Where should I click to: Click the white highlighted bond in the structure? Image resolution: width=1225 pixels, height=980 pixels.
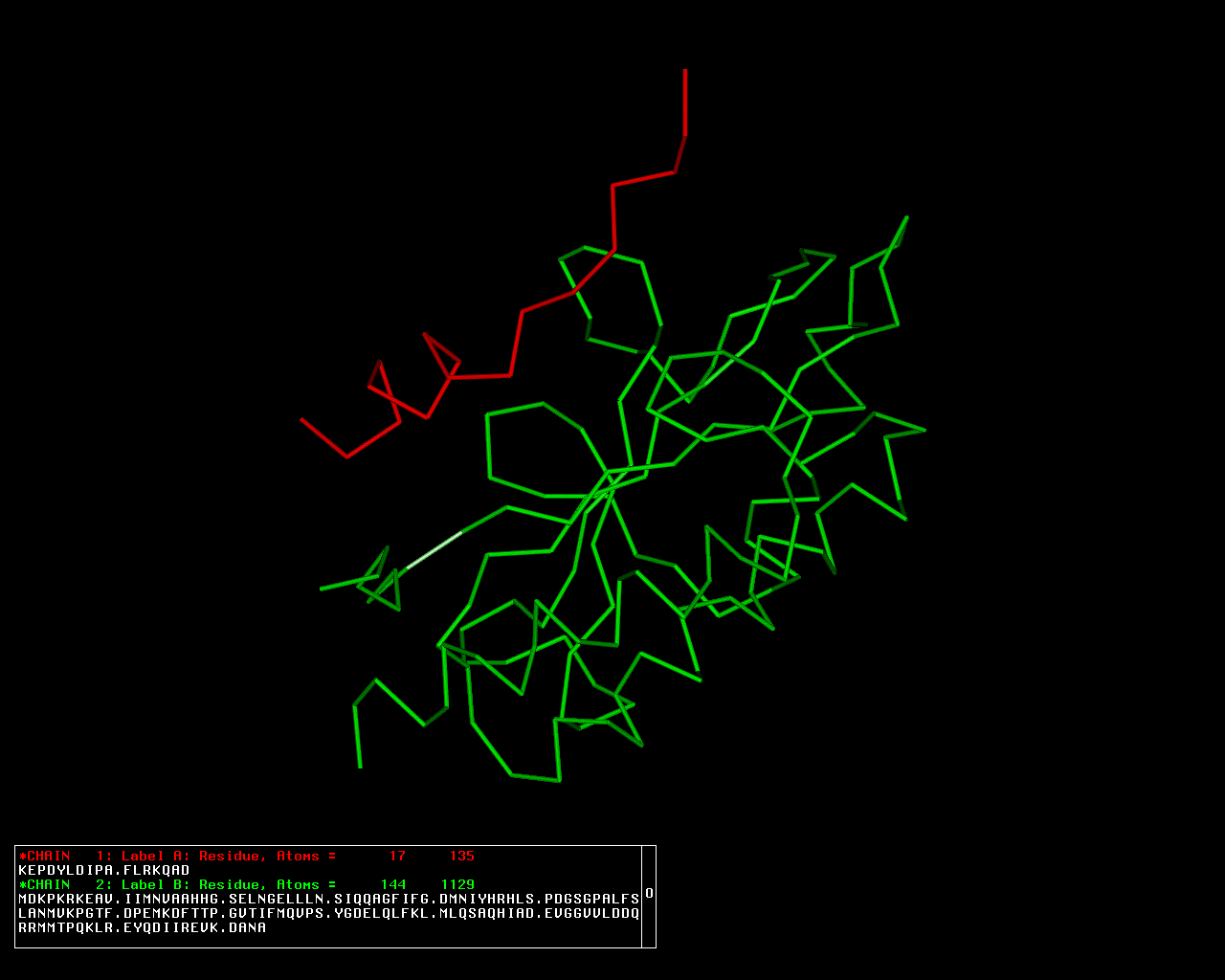(x=434, y=550)
